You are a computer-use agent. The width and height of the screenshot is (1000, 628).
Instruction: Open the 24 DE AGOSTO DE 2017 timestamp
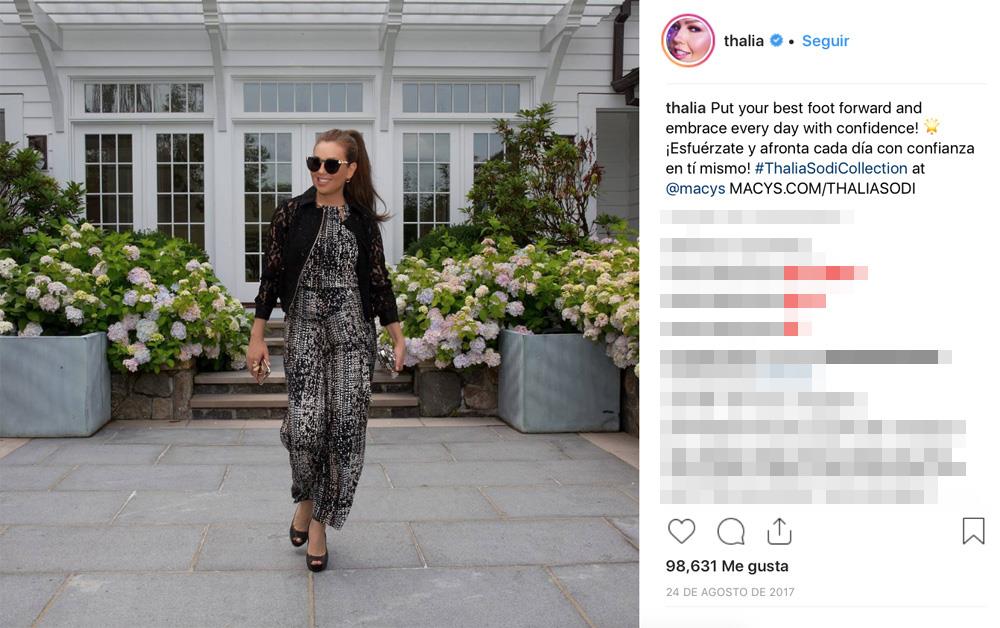(x=730, y=592)
